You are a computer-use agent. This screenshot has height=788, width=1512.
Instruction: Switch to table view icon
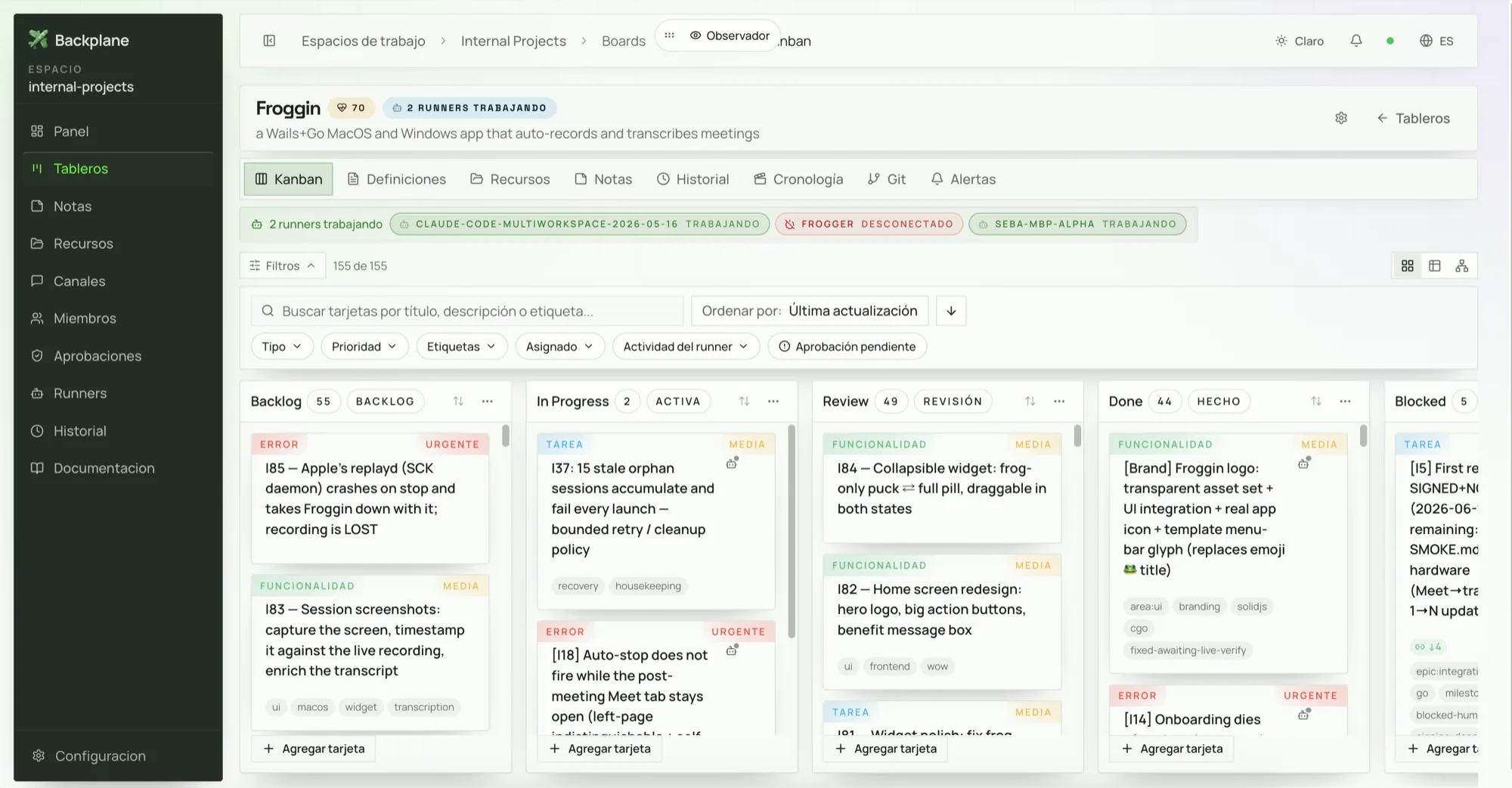(x=1435, y=266)
